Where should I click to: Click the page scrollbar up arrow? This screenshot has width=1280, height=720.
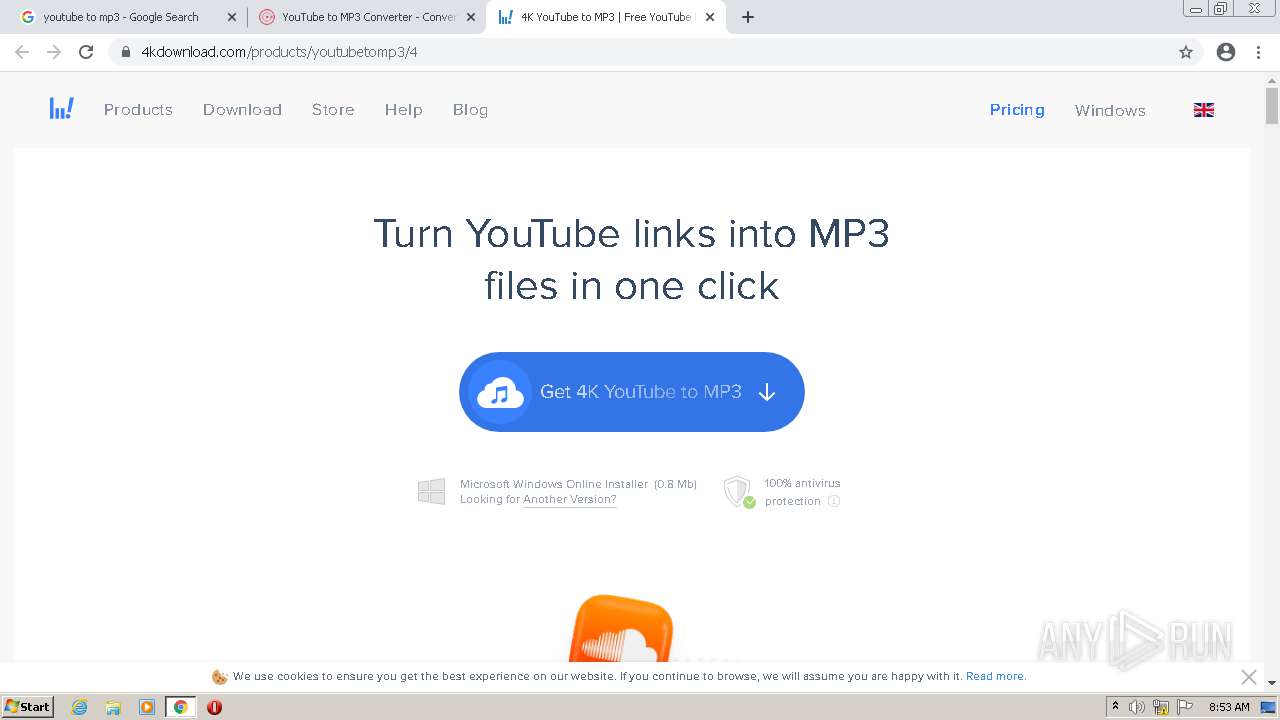pos(1272,79)
